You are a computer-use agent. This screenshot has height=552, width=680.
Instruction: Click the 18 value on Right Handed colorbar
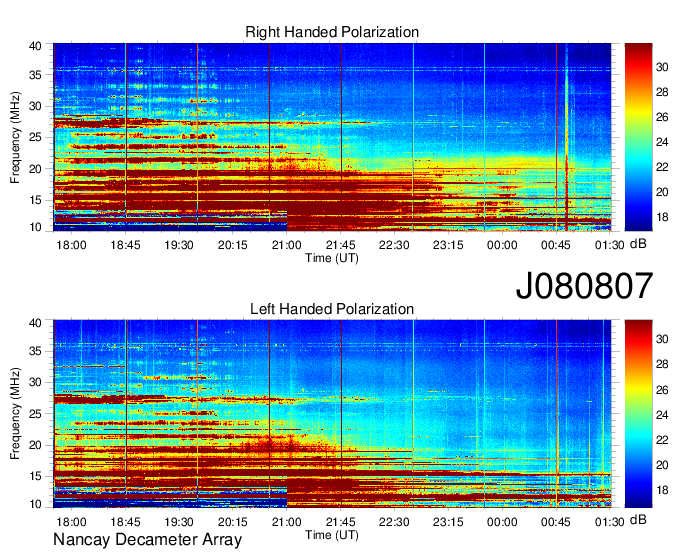point(662,217)
